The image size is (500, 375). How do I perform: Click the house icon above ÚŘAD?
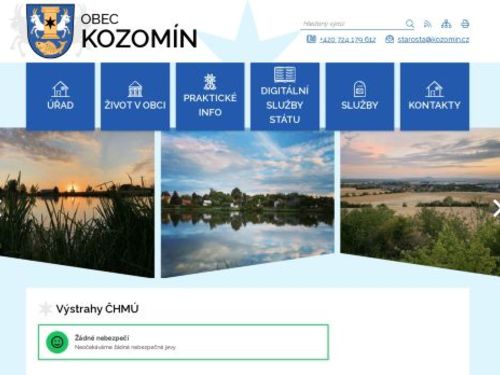pos(60,89)
